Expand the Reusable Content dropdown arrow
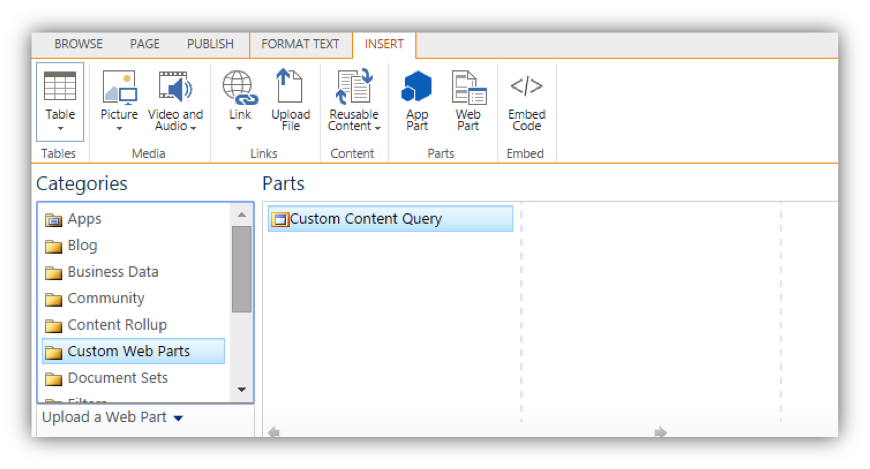The image size is (870, 469). pyautogui.click(x=378, y=128)
